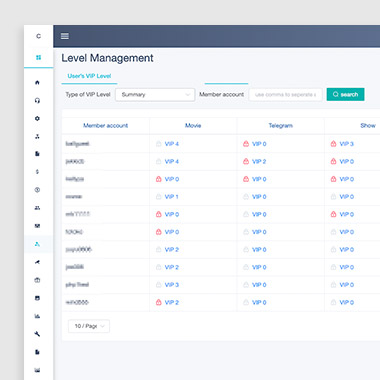
Task: Click the grey Movie lock in the second row
Action: (159, 161)
